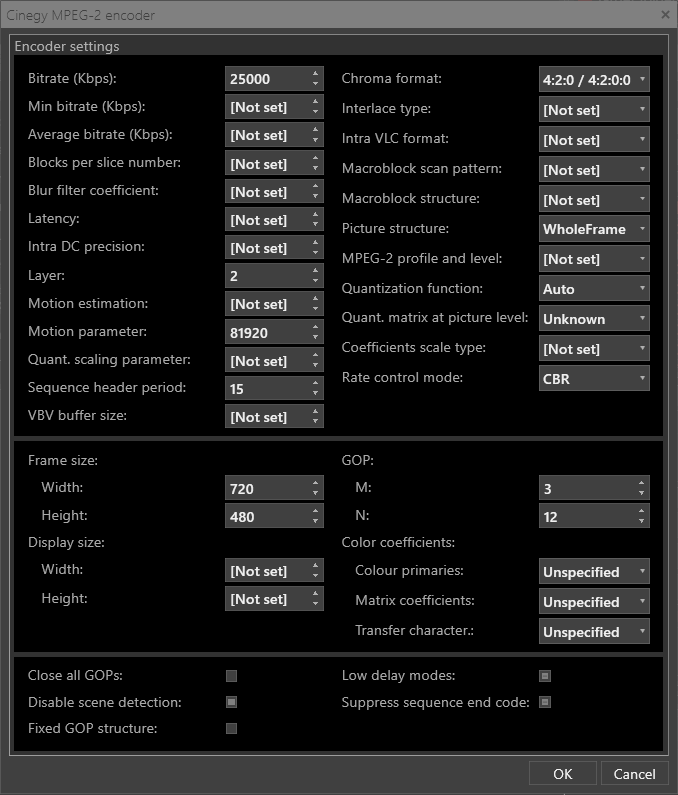Decrease Quant. scaling parameter value

[x=315, y=366]
